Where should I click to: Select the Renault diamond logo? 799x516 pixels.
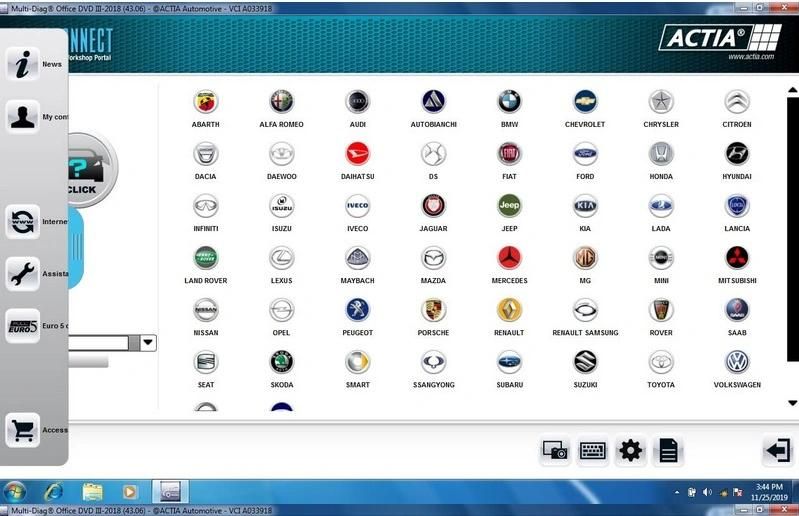tap(509, 310)
